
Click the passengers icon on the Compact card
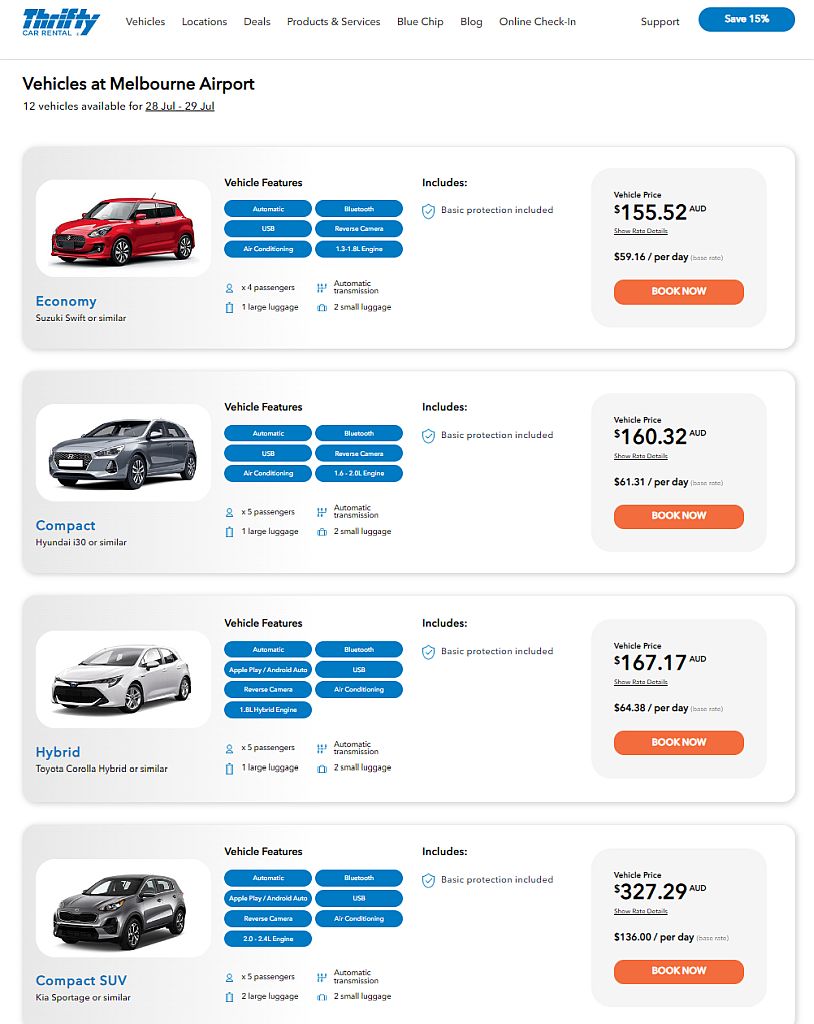pyautogui.click(x=229, y=512)
